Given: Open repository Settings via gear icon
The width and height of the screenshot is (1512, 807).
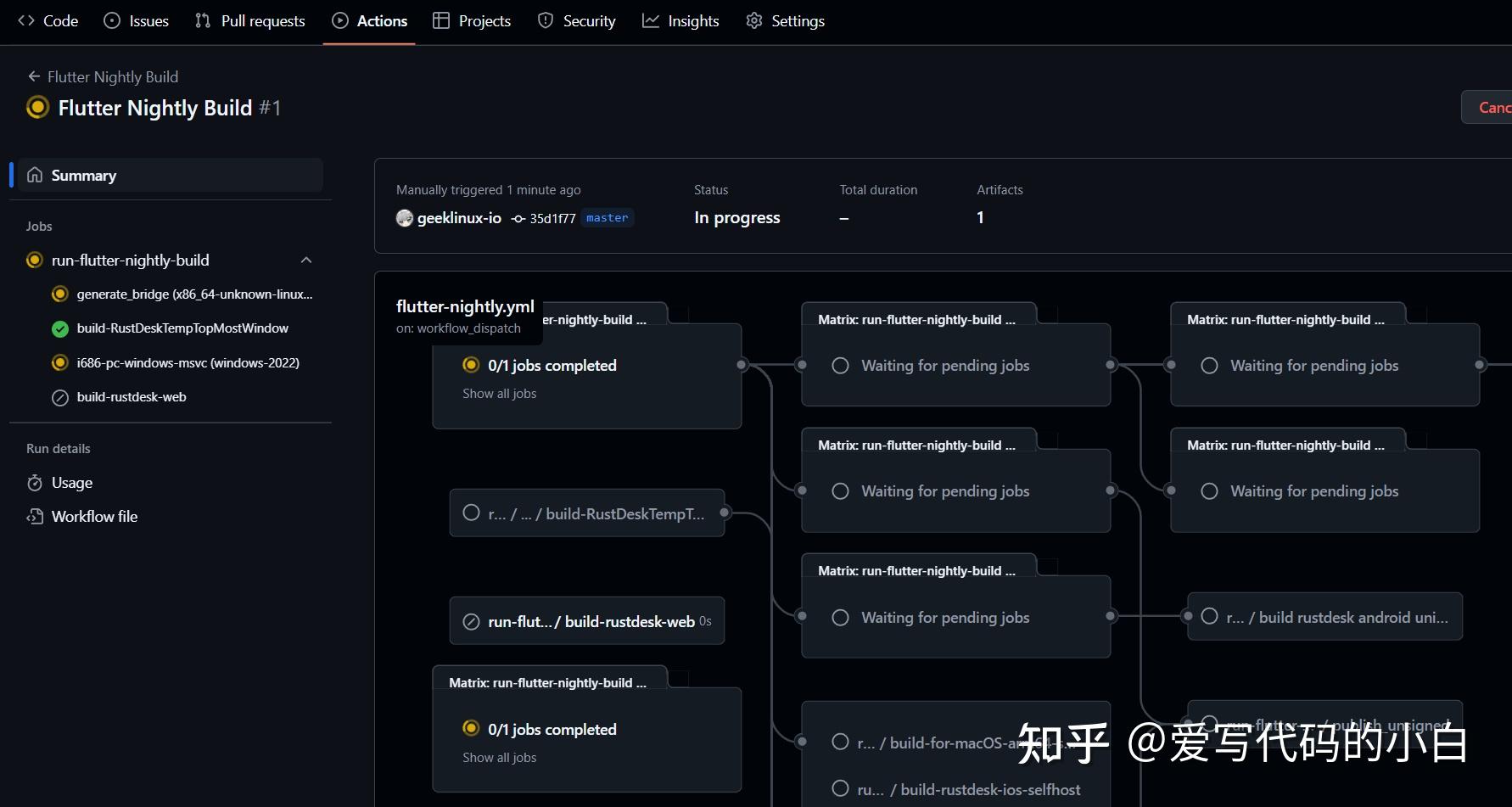Looking at the screenshot, I should pyautogui.click(x=753, y=20).
